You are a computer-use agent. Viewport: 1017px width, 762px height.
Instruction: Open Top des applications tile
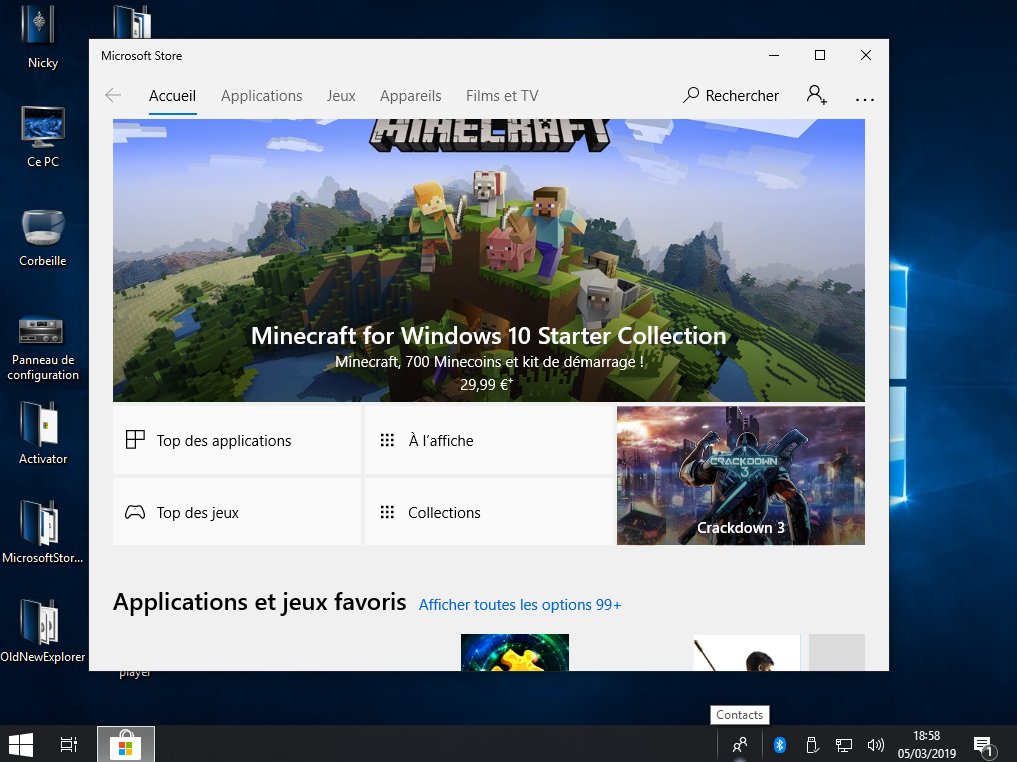coord(237,440)
